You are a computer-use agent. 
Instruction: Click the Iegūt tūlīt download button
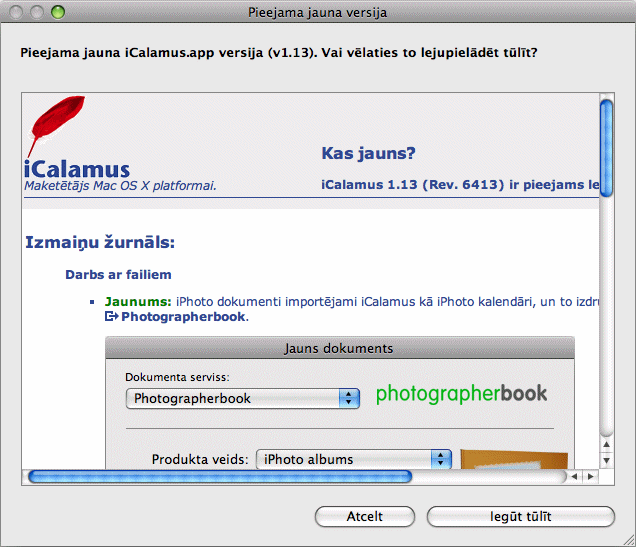[521, 516]
